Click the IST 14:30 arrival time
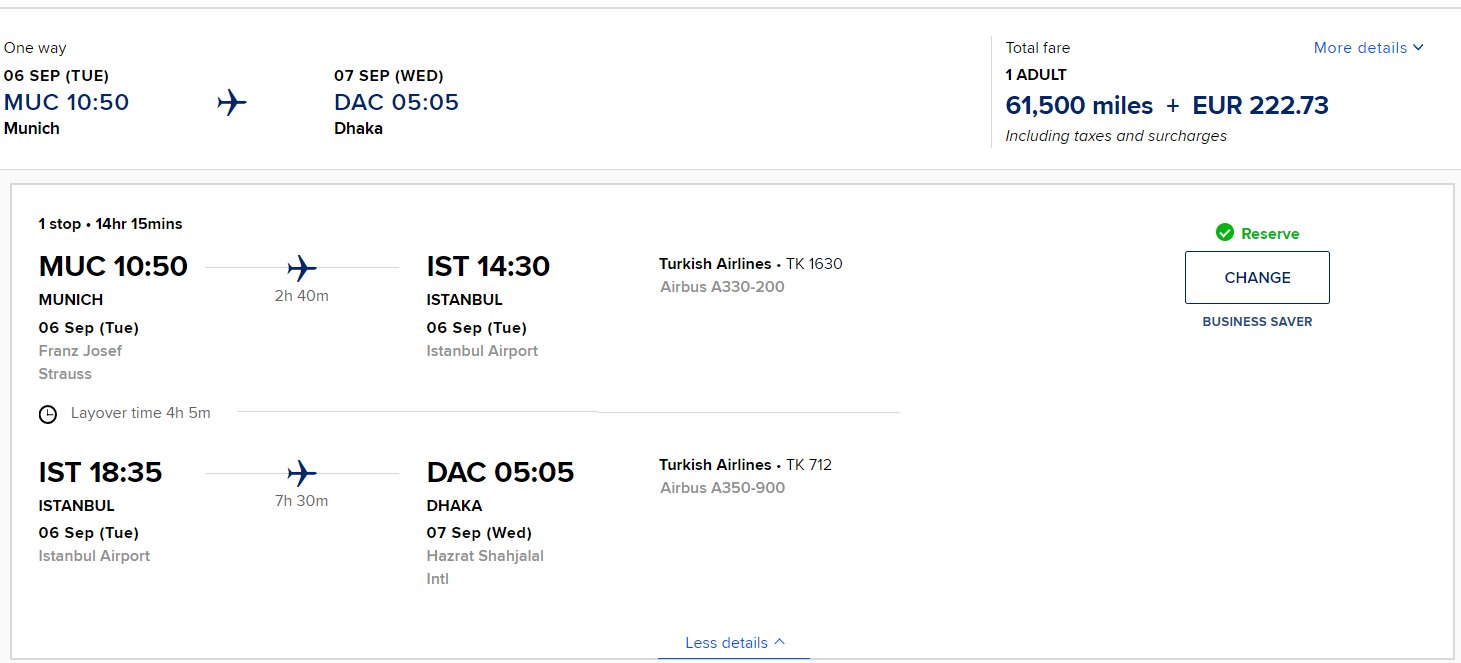The height and width of the screenshot is (663, 1461). pos(488,267)
